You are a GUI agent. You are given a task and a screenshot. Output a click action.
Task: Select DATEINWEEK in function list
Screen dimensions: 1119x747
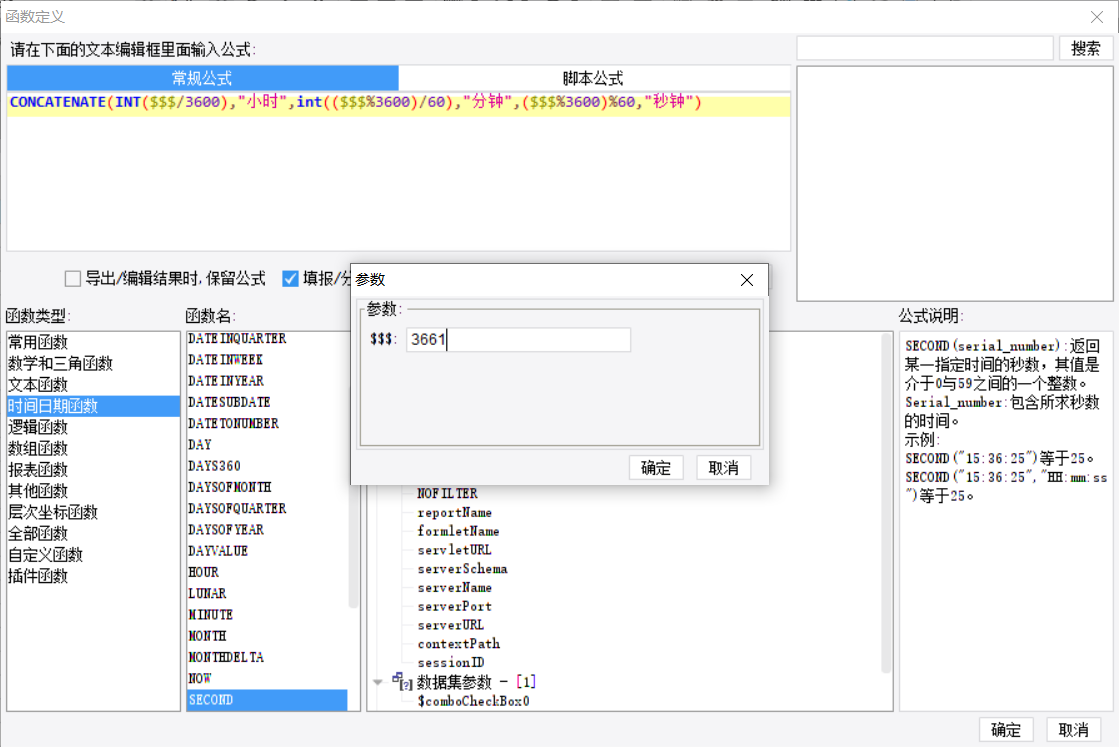pos(267,360)
